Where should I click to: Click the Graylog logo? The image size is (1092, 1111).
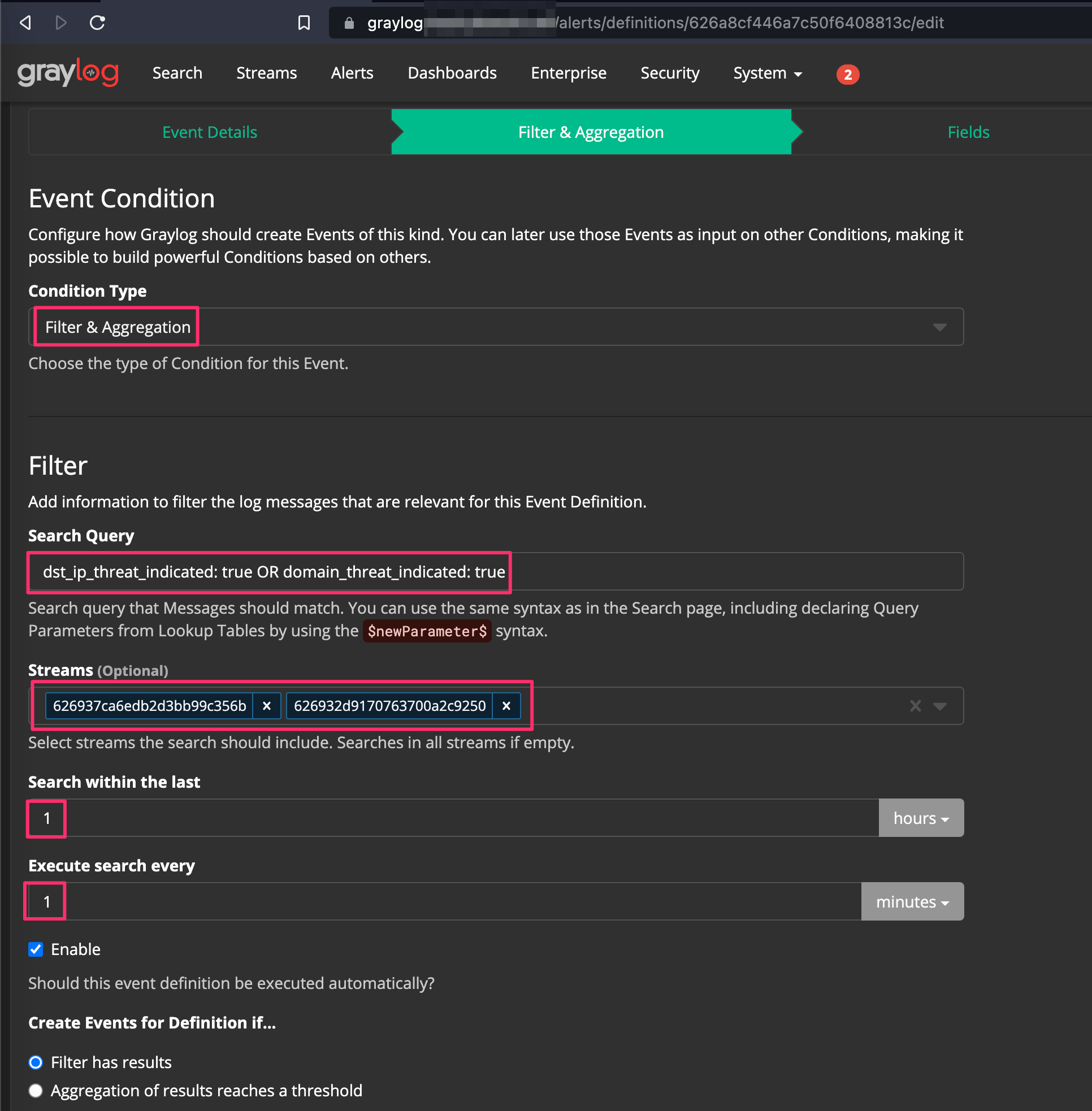pyautogui.click(x=68, y=73)
